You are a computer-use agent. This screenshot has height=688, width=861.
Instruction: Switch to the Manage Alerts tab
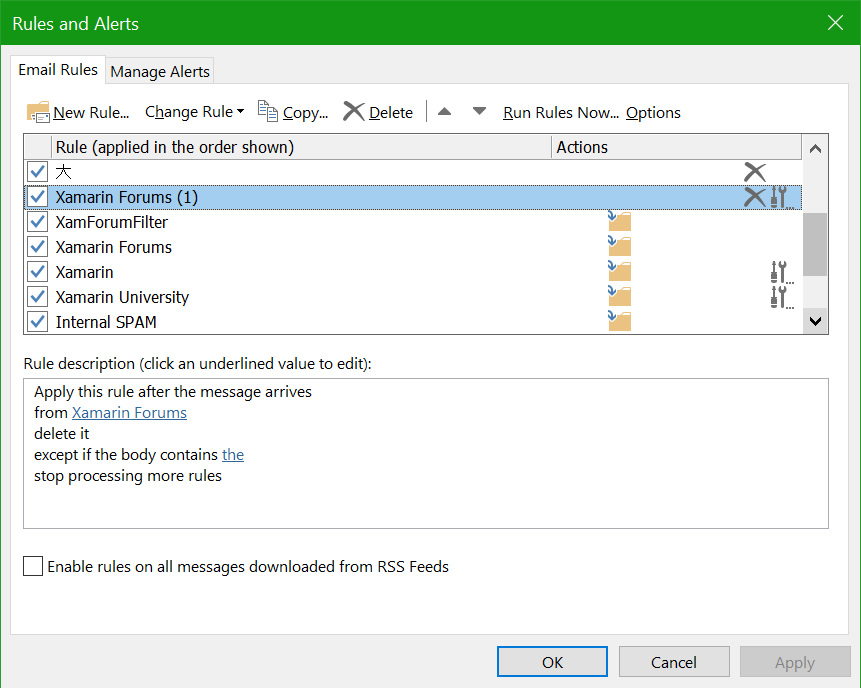pos(160,71)
